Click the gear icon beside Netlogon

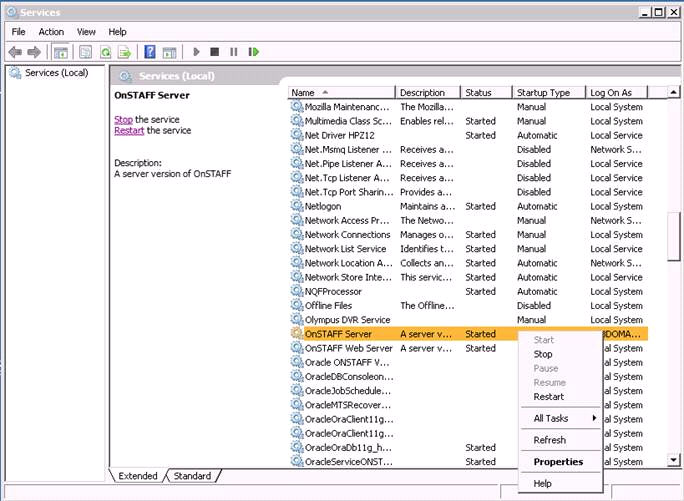click(x=297, y=206)
